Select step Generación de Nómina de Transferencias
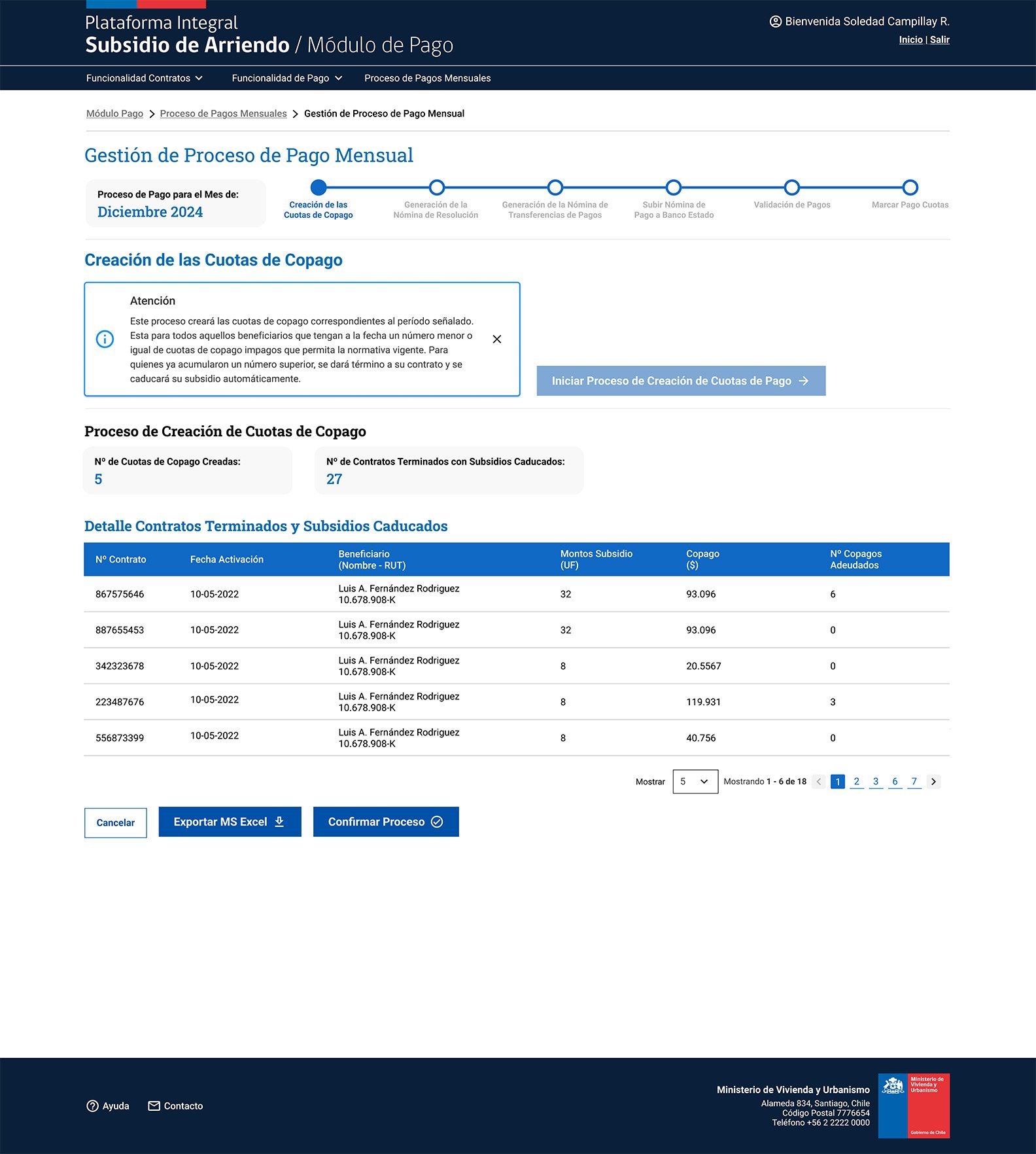Viewport: 1036px width, 1154px height. point(555,188)
